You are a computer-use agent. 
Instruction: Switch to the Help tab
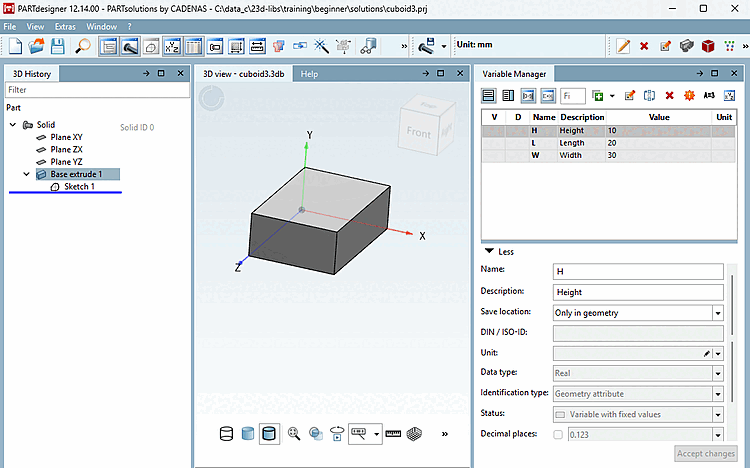(309, 74)
